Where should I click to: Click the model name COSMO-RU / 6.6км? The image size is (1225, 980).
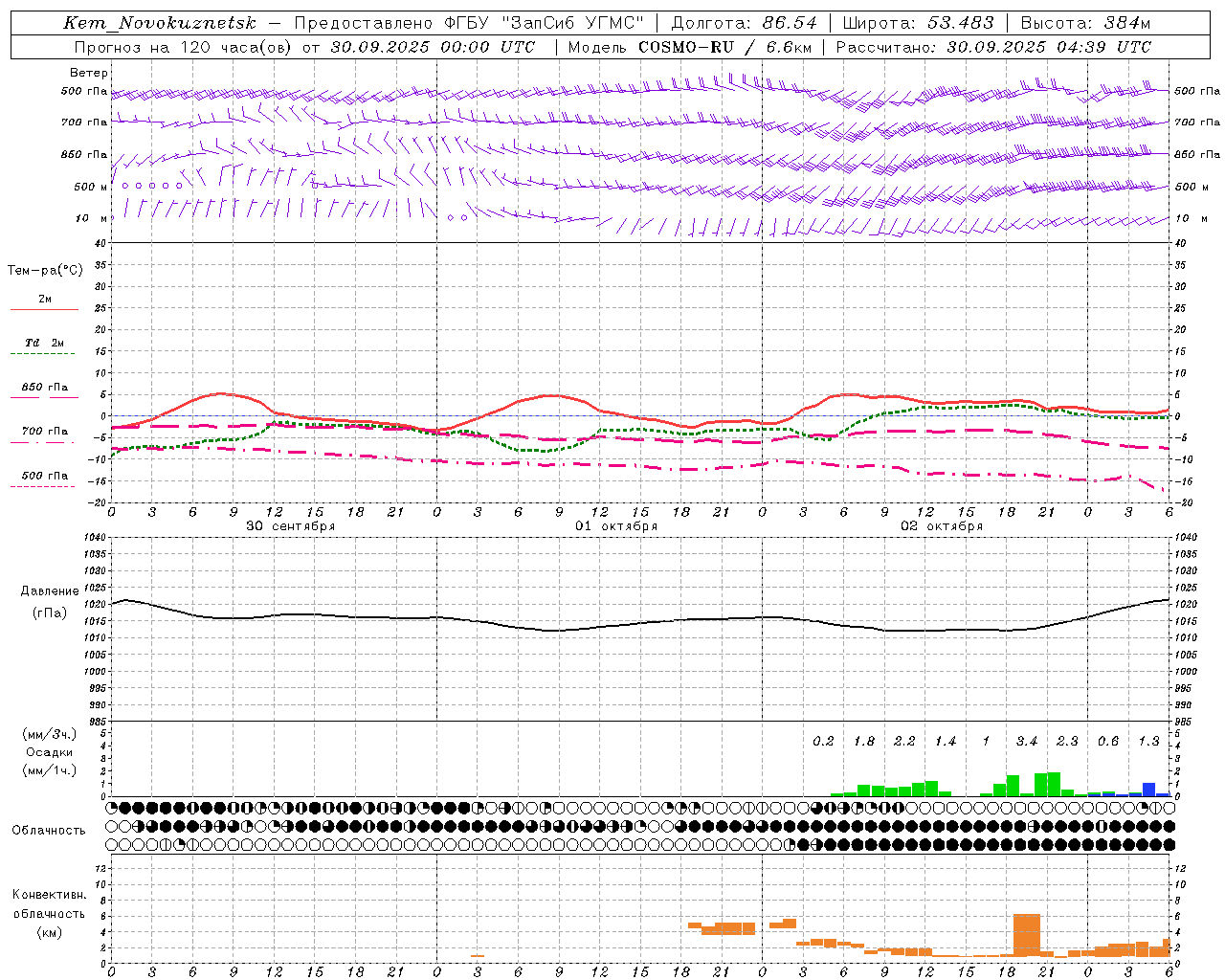(724, 47)
